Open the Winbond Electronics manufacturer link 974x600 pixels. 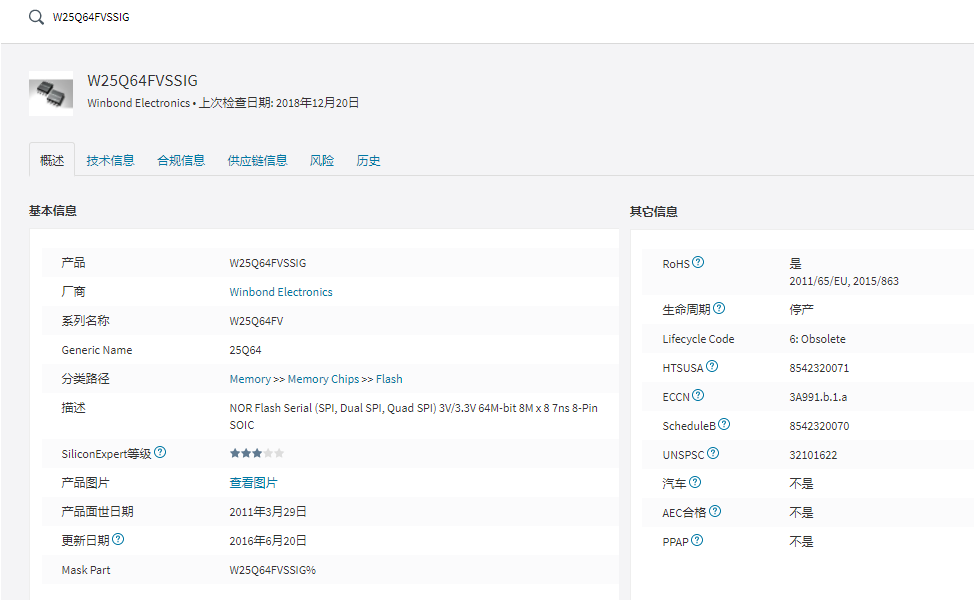pos(281,292)
